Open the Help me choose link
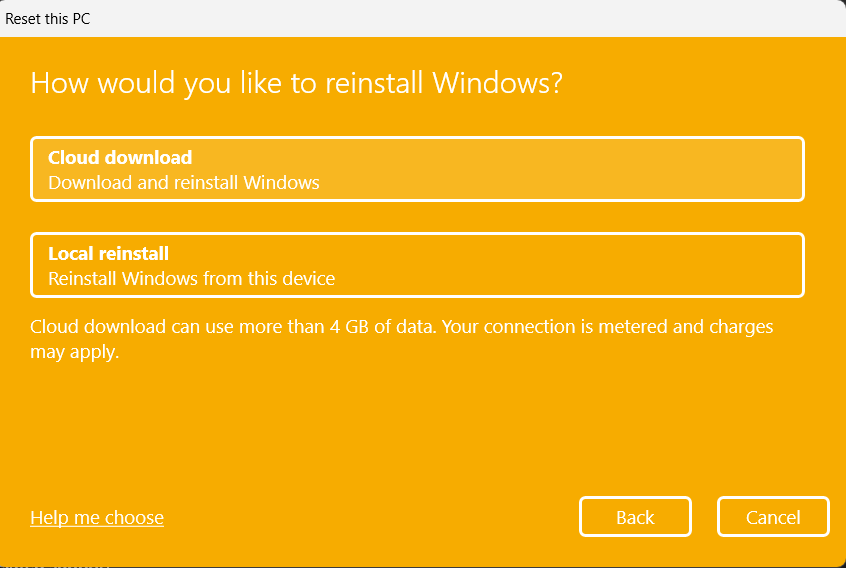 [97, 517]
